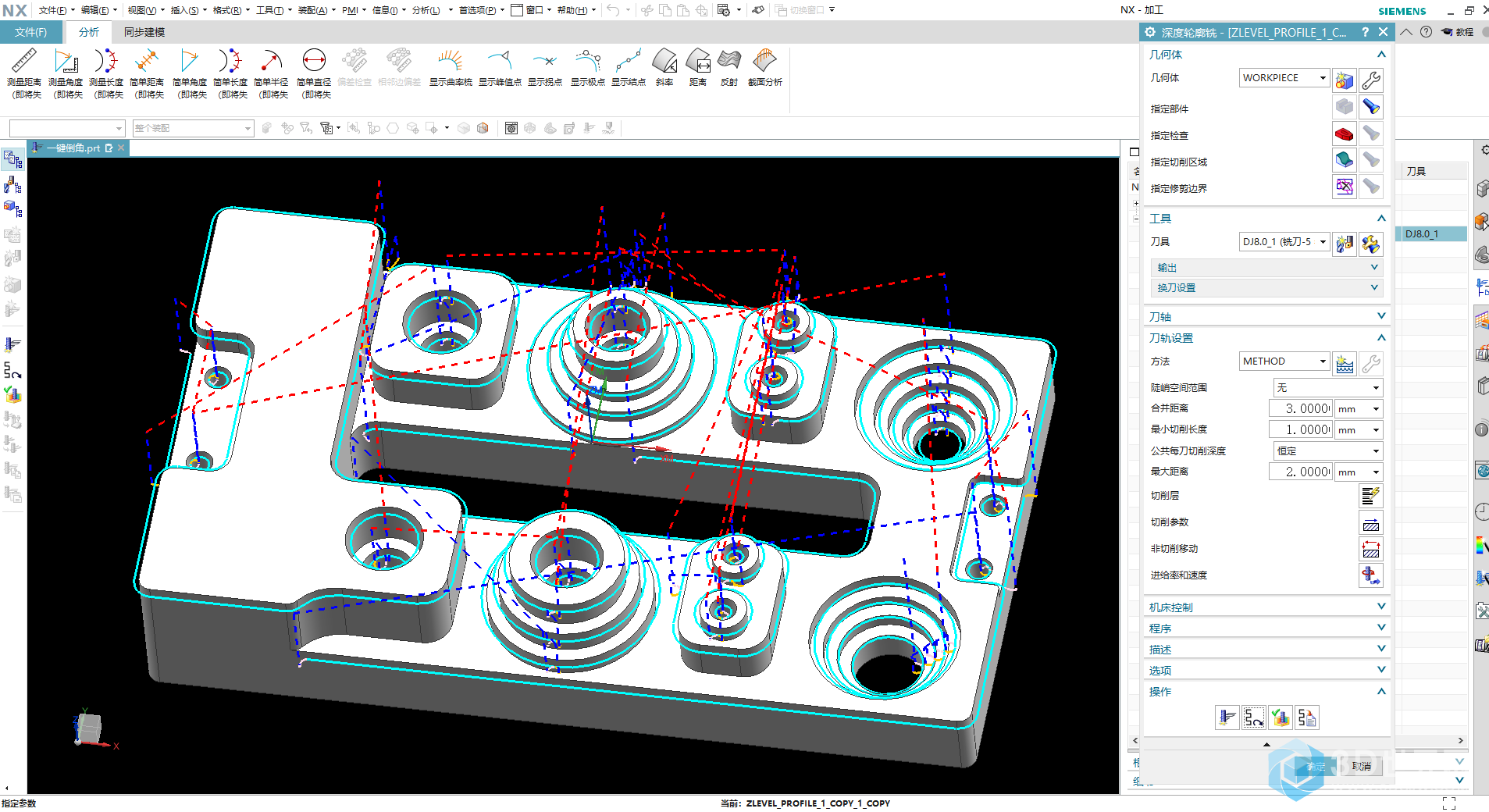Expand the 程序 section

[1266, 628]
